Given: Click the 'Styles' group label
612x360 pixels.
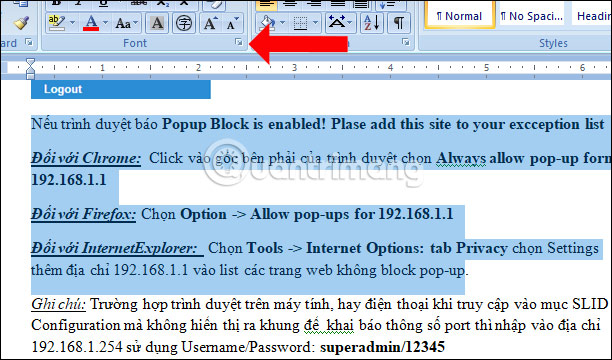Looking at the screenshot, I should click(553, 43).
